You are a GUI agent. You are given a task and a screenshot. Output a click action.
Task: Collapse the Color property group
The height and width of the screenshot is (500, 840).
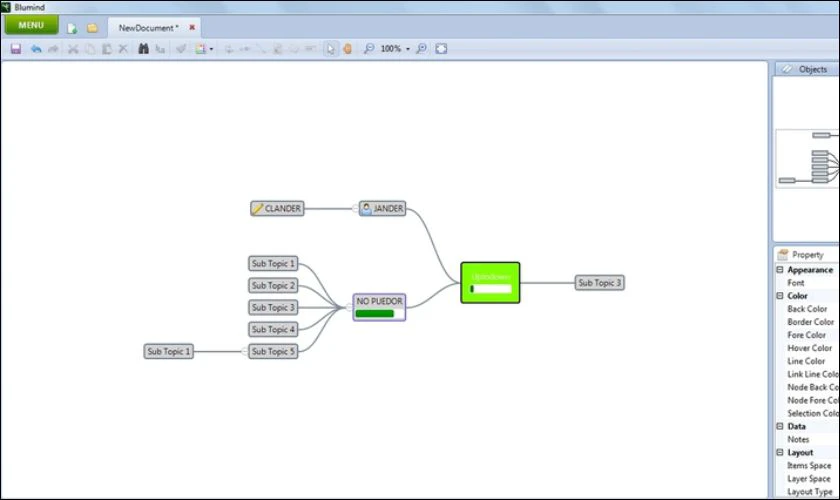pos(780,296)
